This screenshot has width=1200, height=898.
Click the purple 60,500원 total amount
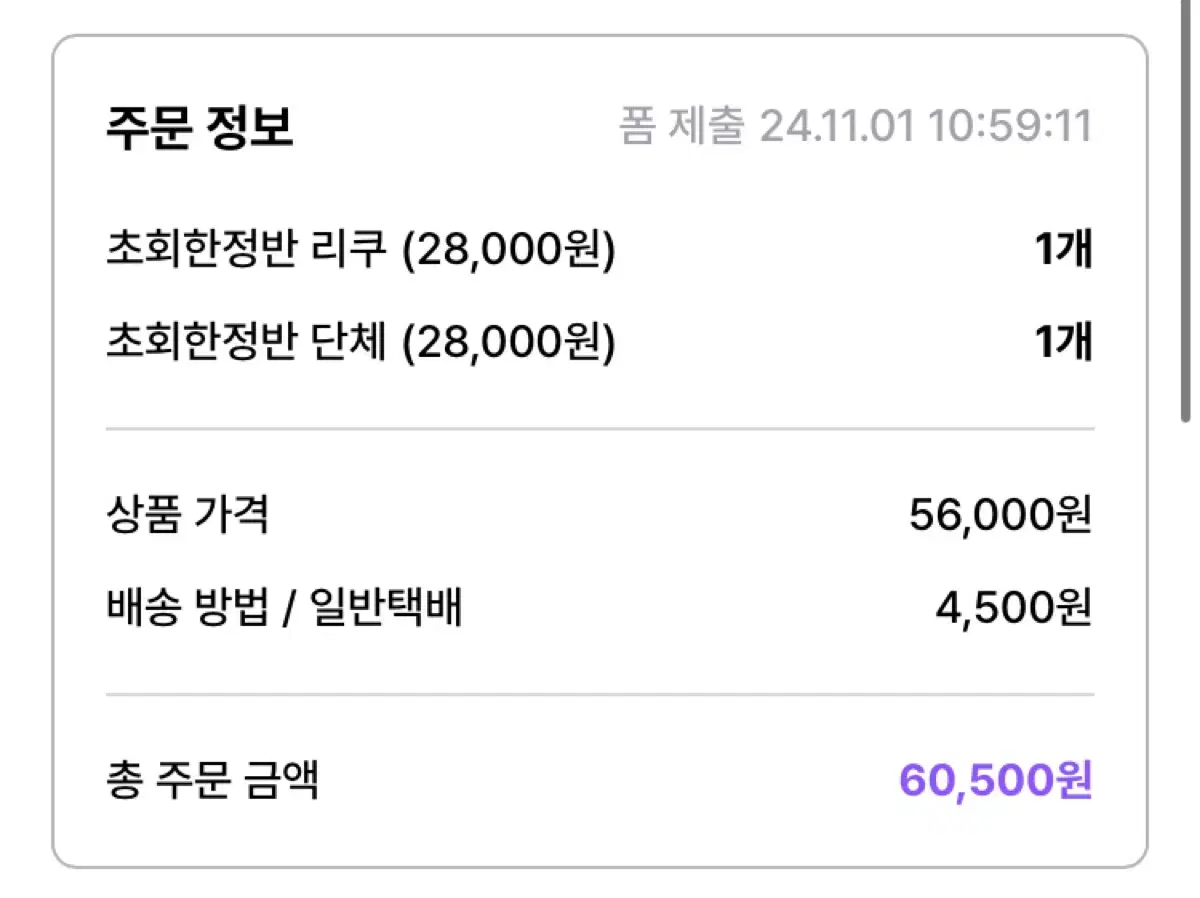(994, 780)
